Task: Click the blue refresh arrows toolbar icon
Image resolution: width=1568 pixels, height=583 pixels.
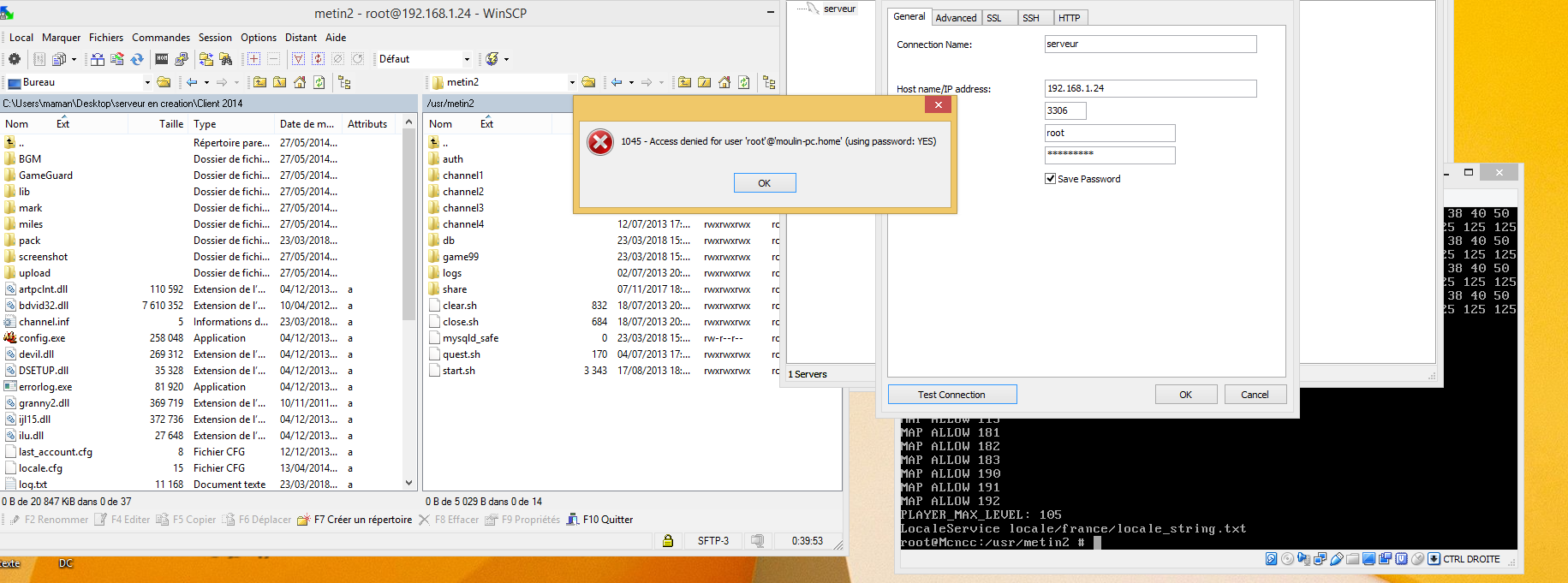Action: point(137,59)
